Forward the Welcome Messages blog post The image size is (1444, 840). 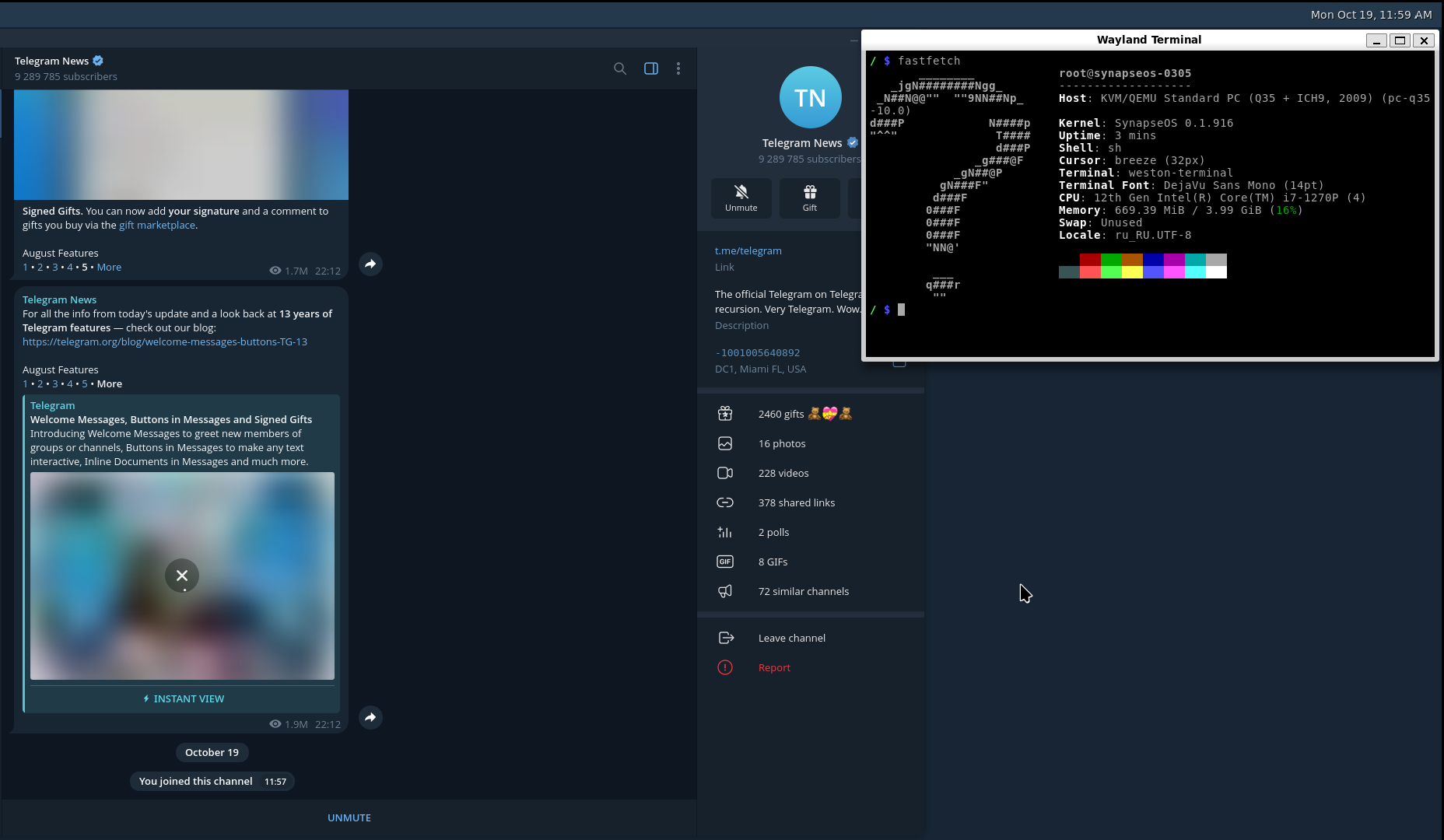coord(370,717)
